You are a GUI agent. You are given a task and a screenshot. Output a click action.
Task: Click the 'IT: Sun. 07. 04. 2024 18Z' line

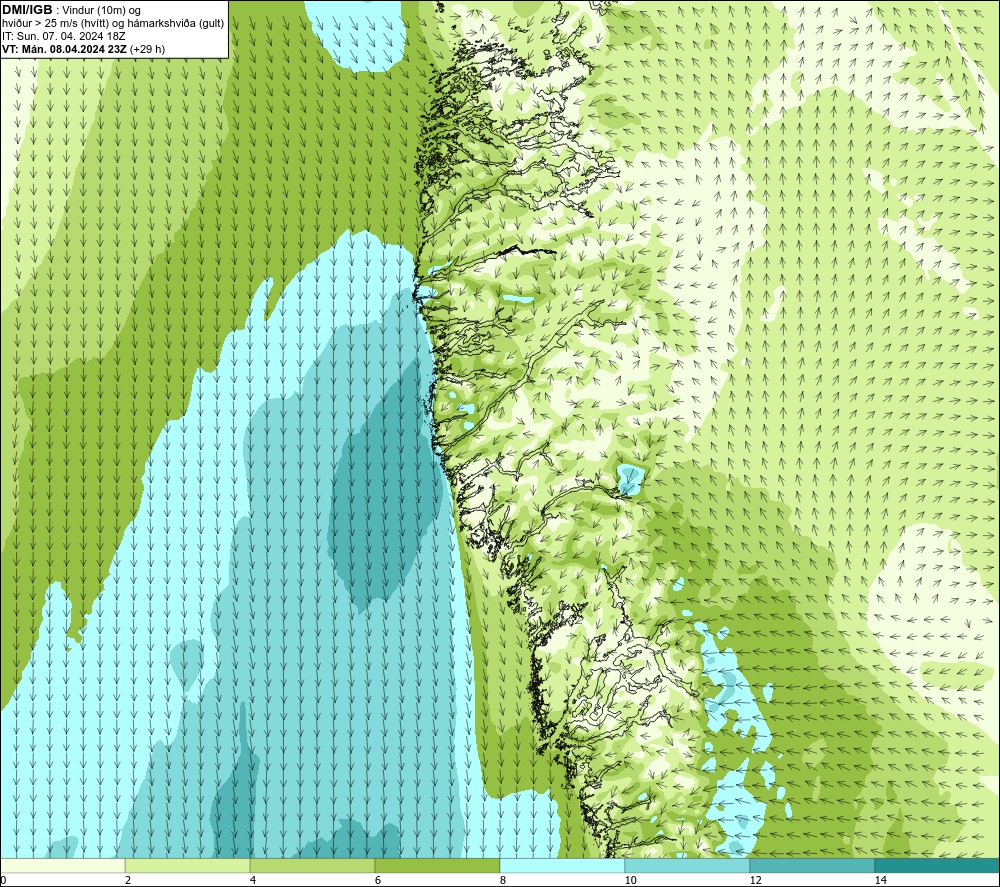[x=64, y=36]
